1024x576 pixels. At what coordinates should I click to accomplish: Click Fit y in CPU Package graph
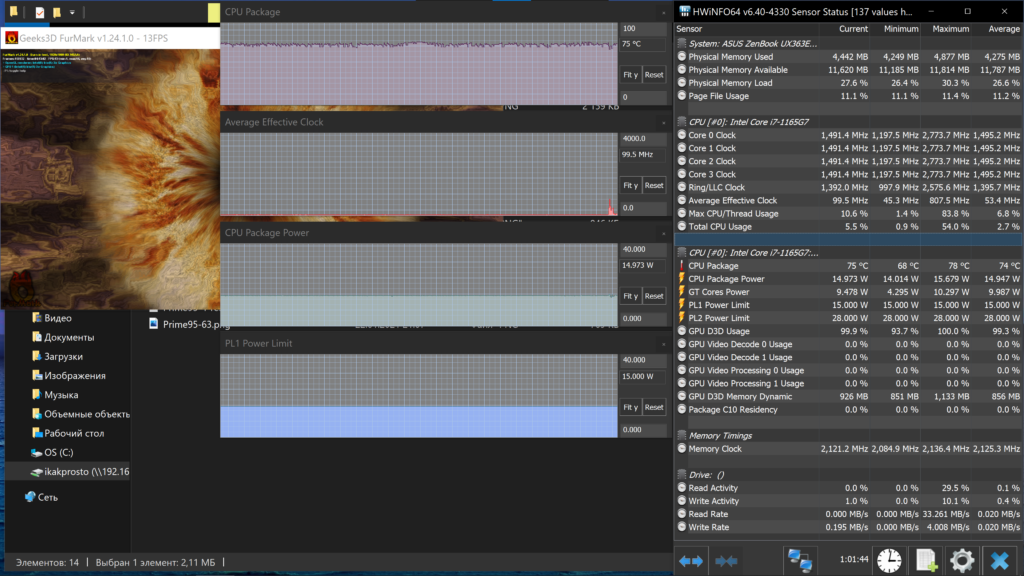point(630,74)
